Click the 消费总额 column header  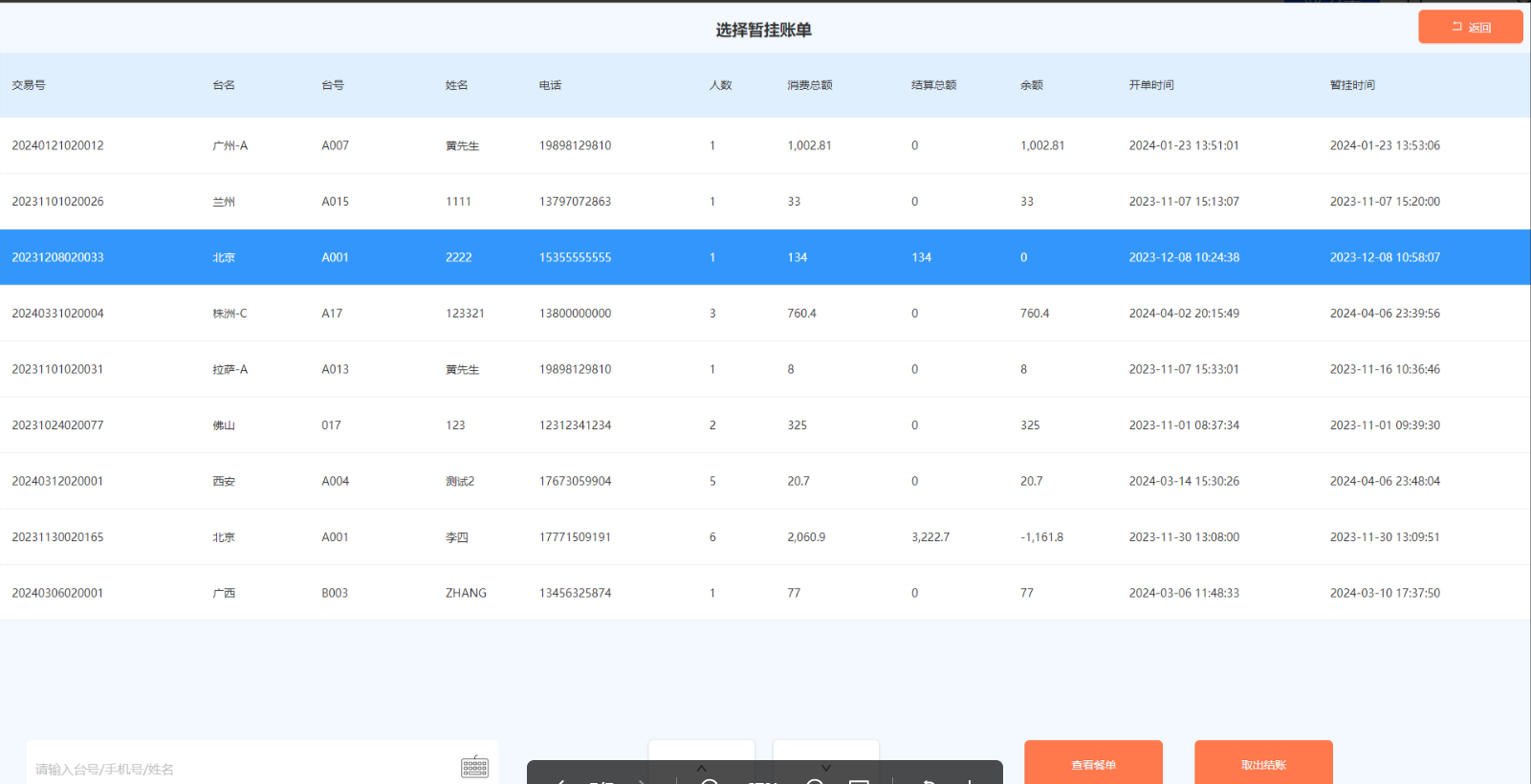point(809,85)
